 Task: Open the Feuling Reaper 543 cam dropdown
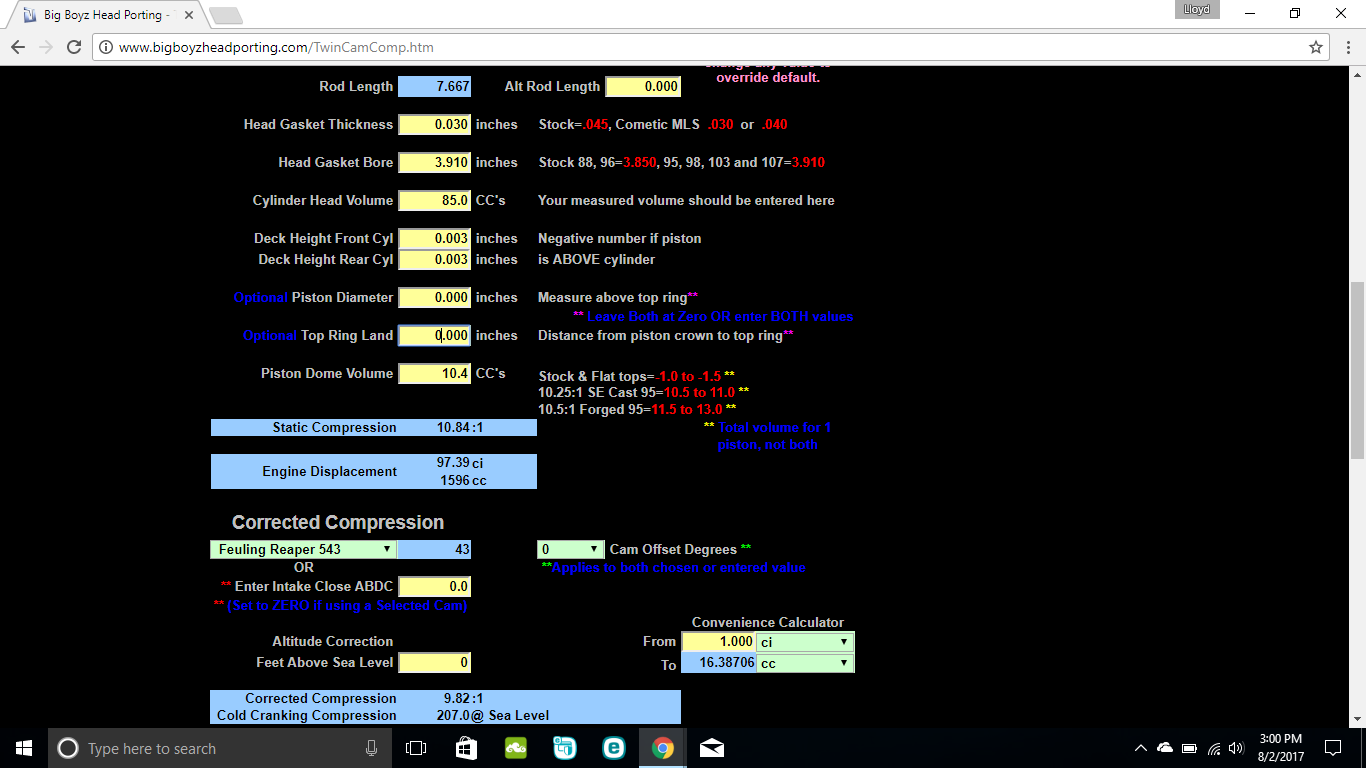[x=303, y=549]
